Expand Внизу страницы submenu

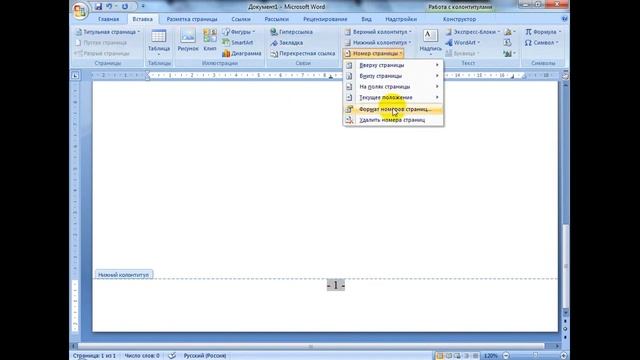(393, 76)
